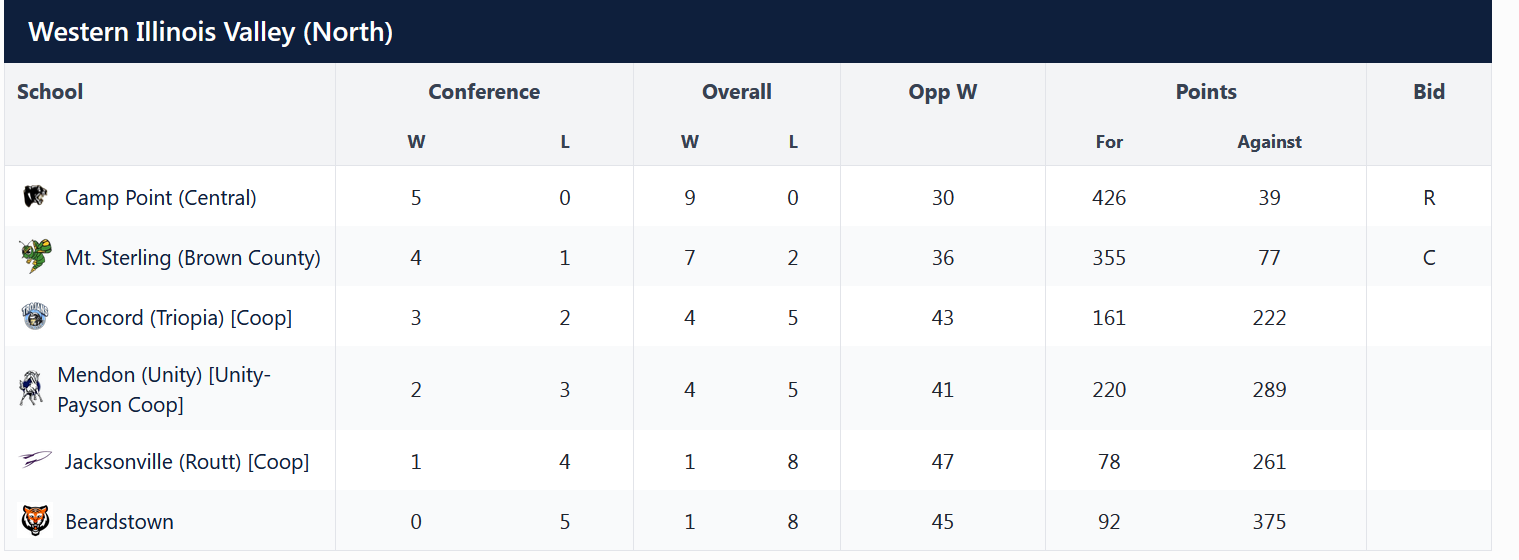Click the Opp W column header

click(x=943, y=92)
